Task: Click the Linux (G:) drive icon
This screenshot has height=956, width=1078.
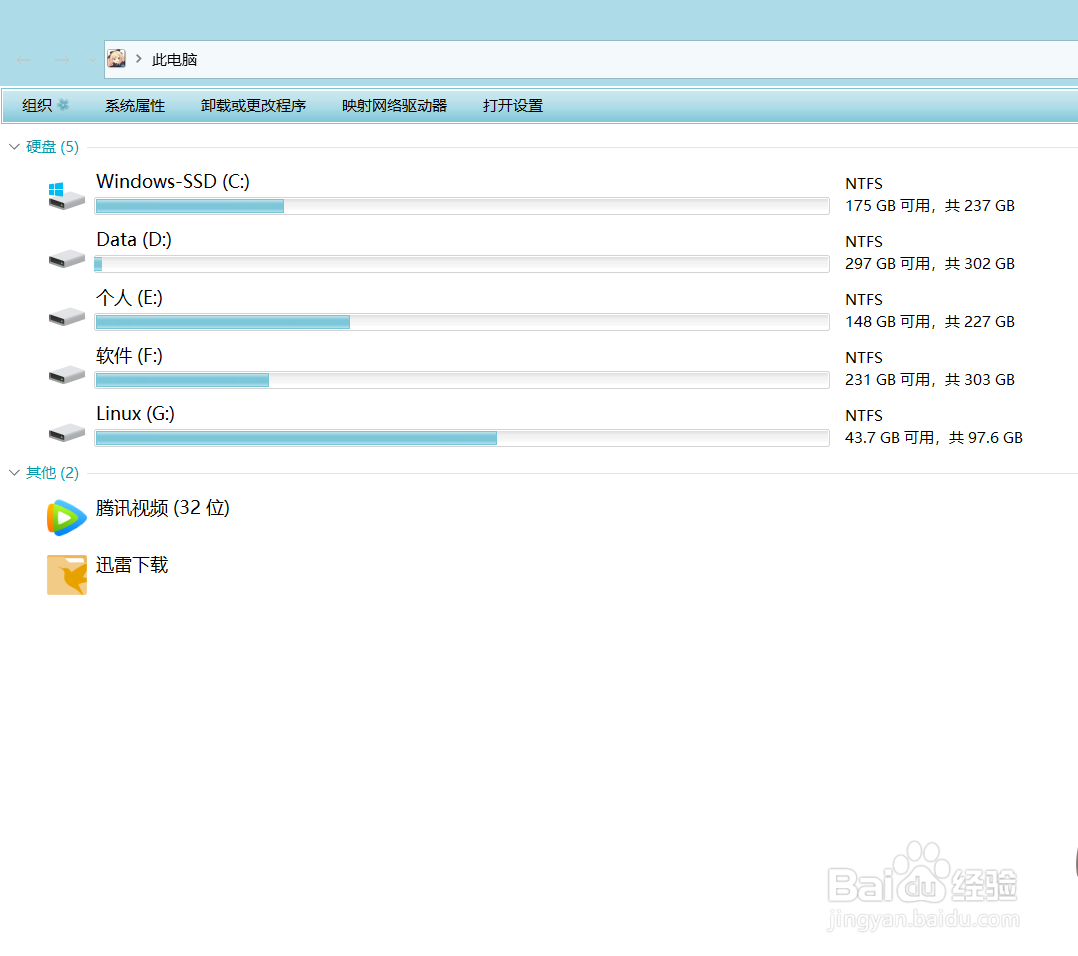Action: tap(66, 432)
